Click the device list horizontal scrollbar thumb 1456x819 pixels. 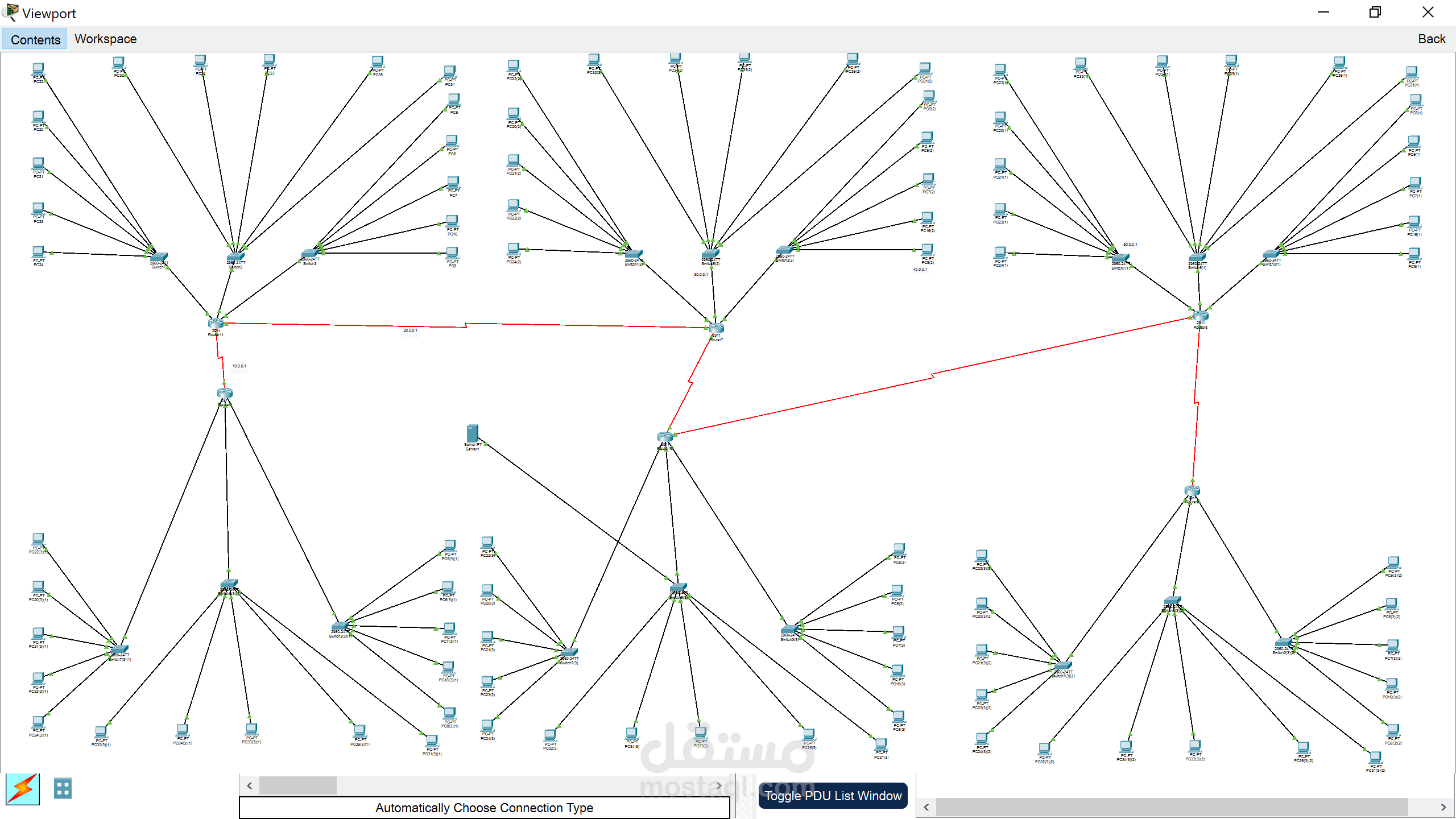point(297,785)
